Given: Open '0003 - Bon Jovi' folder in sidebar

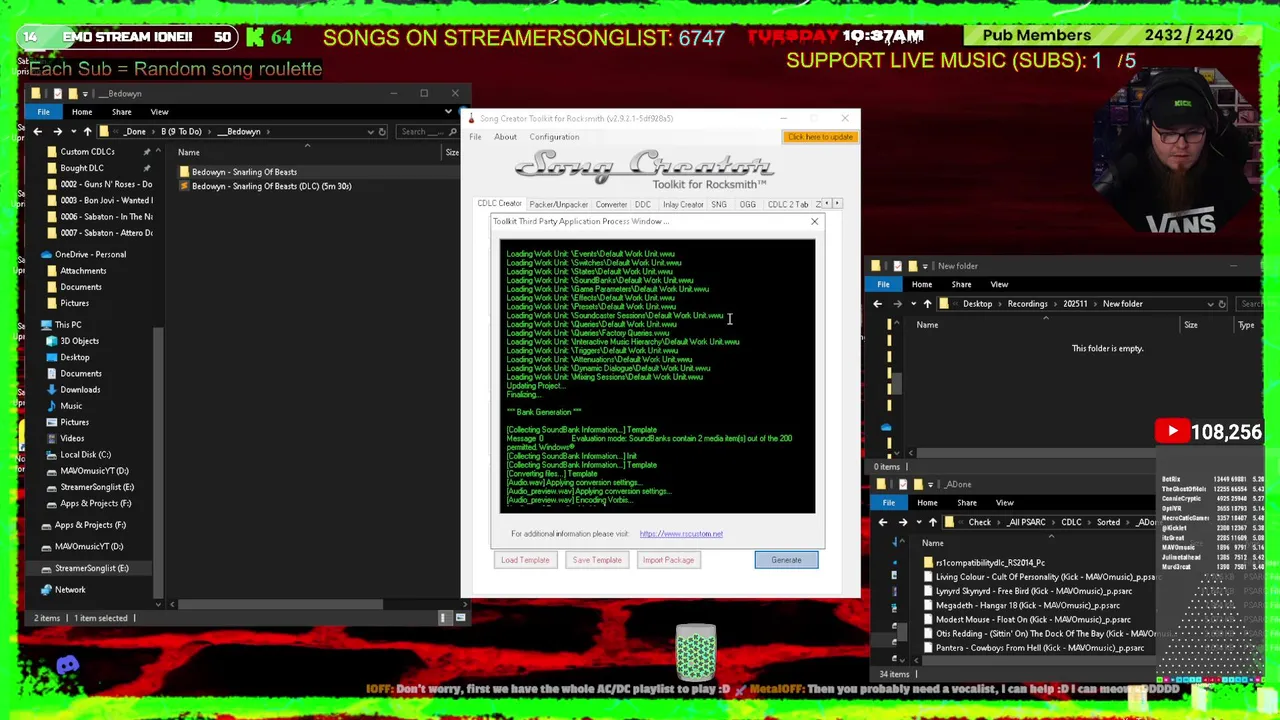Looking at the screenshot, I should pyautogui.click(x=105, y=200).
